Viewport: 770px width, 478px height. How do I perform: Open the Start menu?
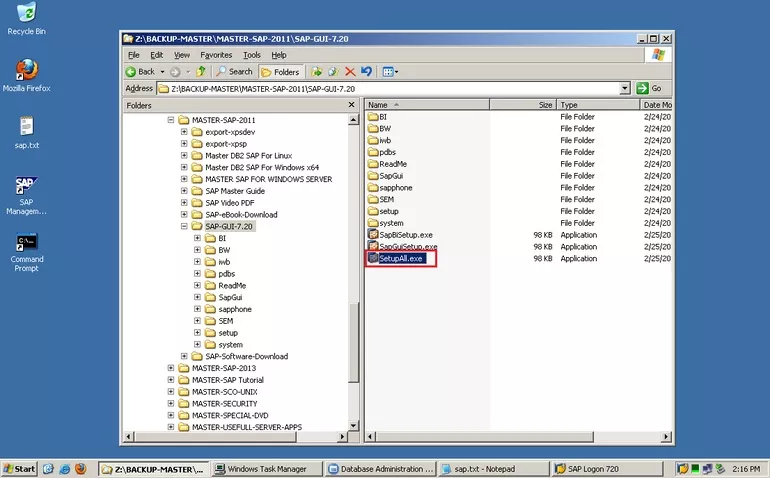(x=19, y=469)
